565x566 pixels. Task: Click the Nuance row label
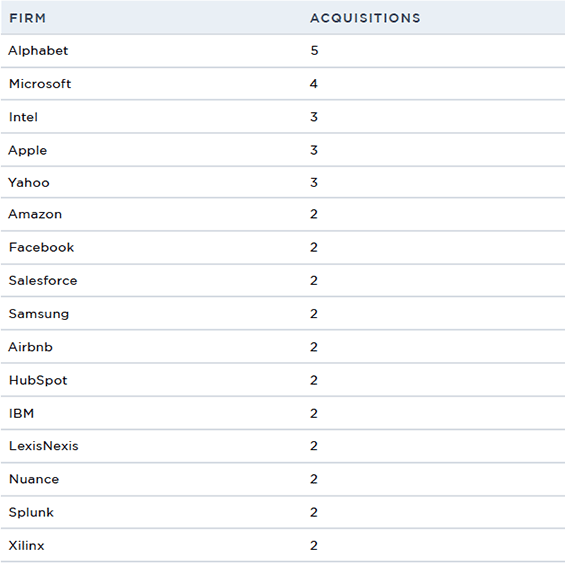tap(34, 479)
